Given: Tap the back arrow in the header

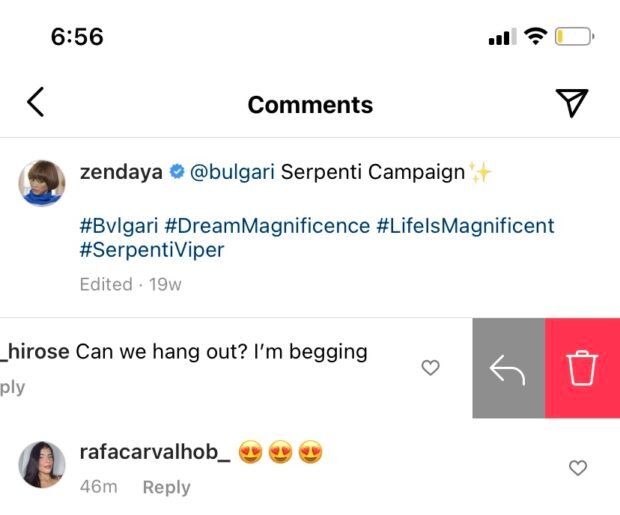Looking at the screenshot, I should click(35, 102).
